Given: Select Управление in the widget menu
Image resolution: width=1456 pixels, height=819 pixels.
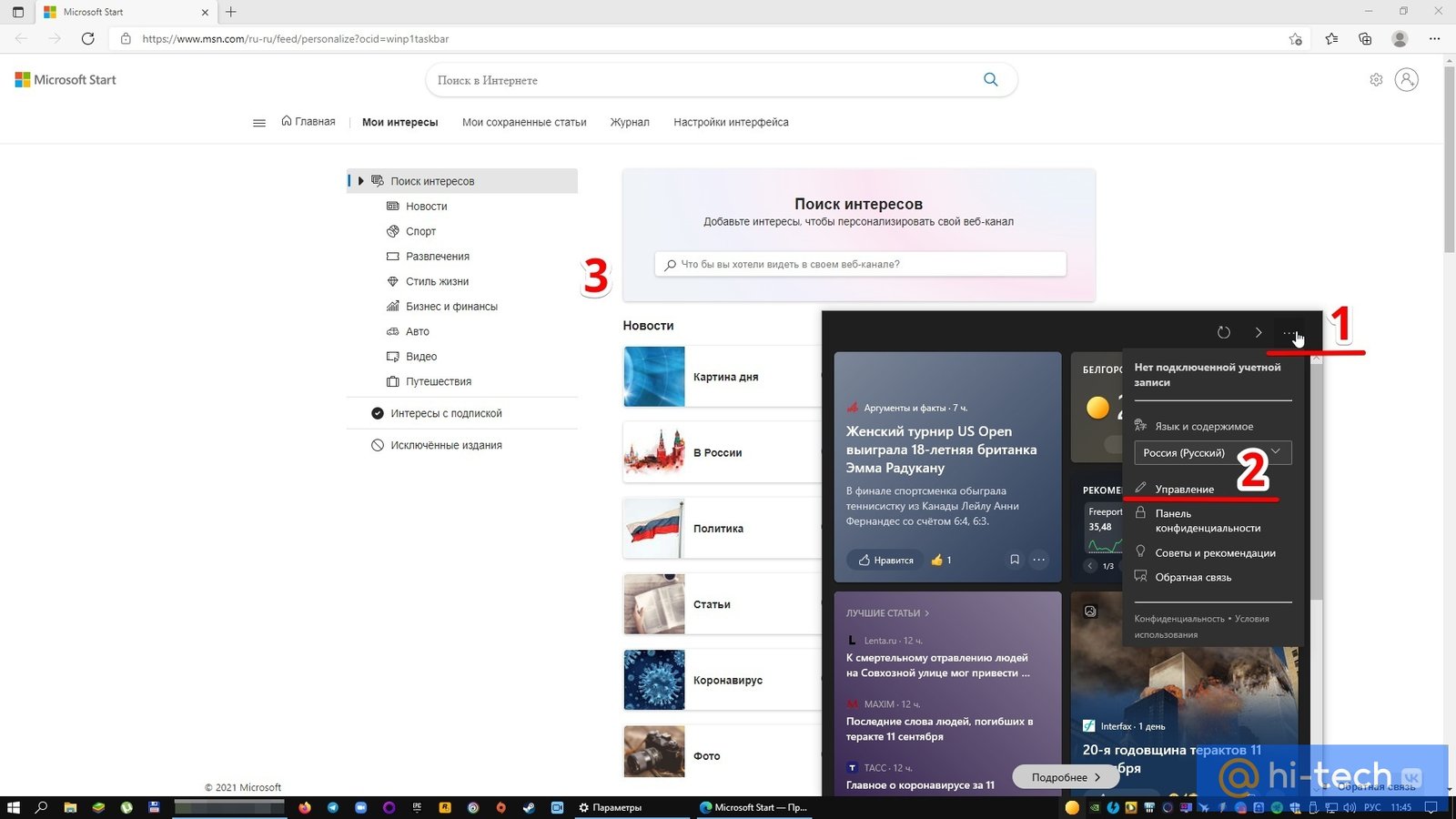Looking at the screenshot, I should (1184, 489).
